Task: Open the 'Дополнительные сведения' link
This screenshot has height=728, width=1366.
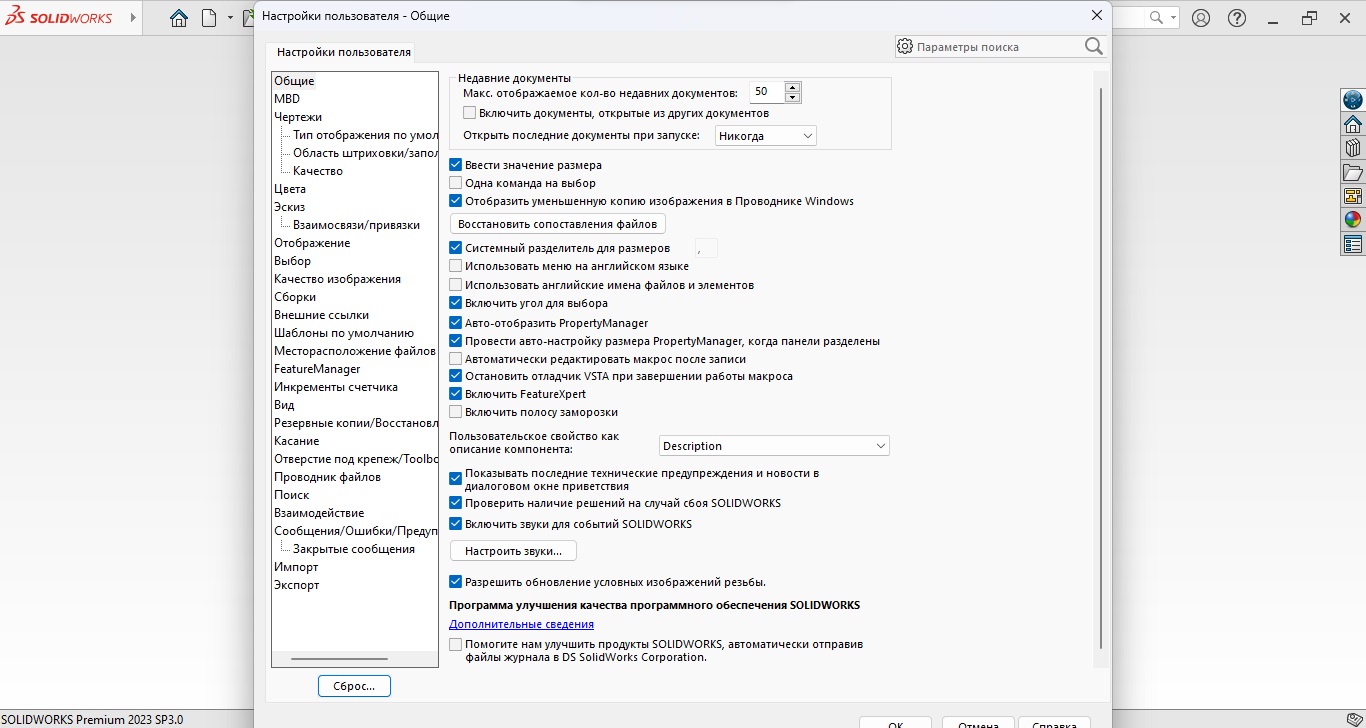Action: point(521,624)
